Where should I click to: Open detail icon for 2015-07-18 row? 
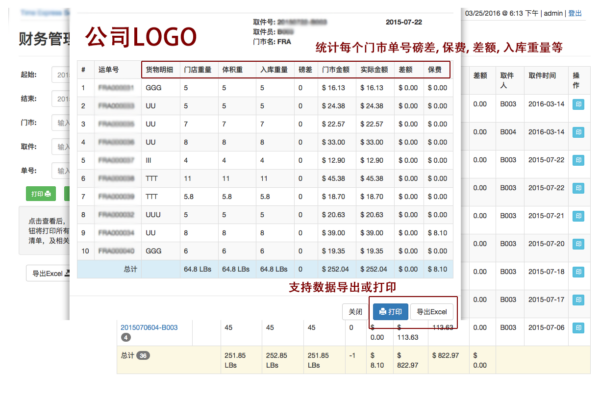pos(578,272)
